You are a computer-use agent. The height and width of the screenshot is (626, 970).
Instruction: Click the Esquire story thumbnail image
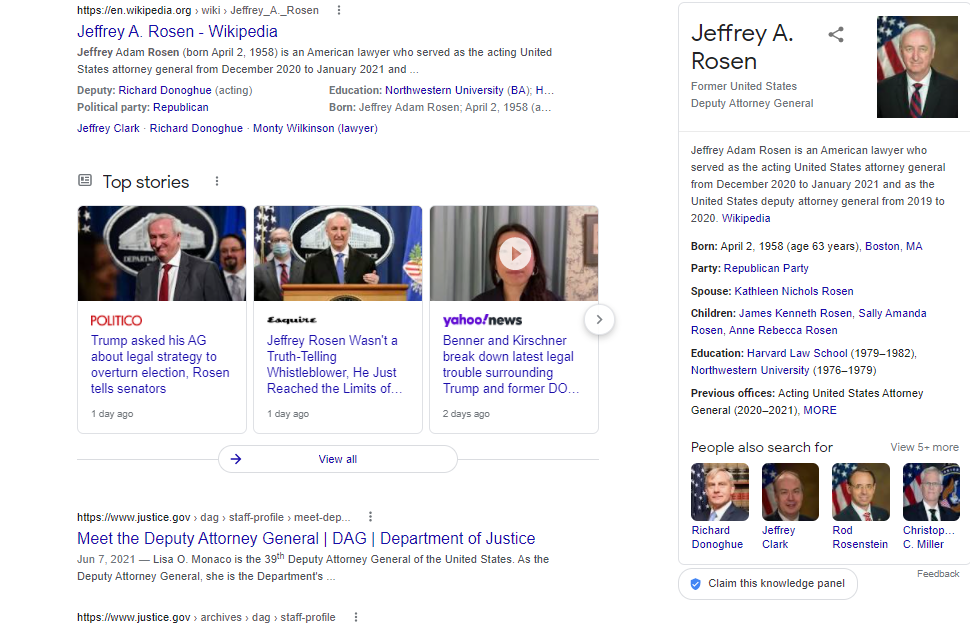pos(338,254)
